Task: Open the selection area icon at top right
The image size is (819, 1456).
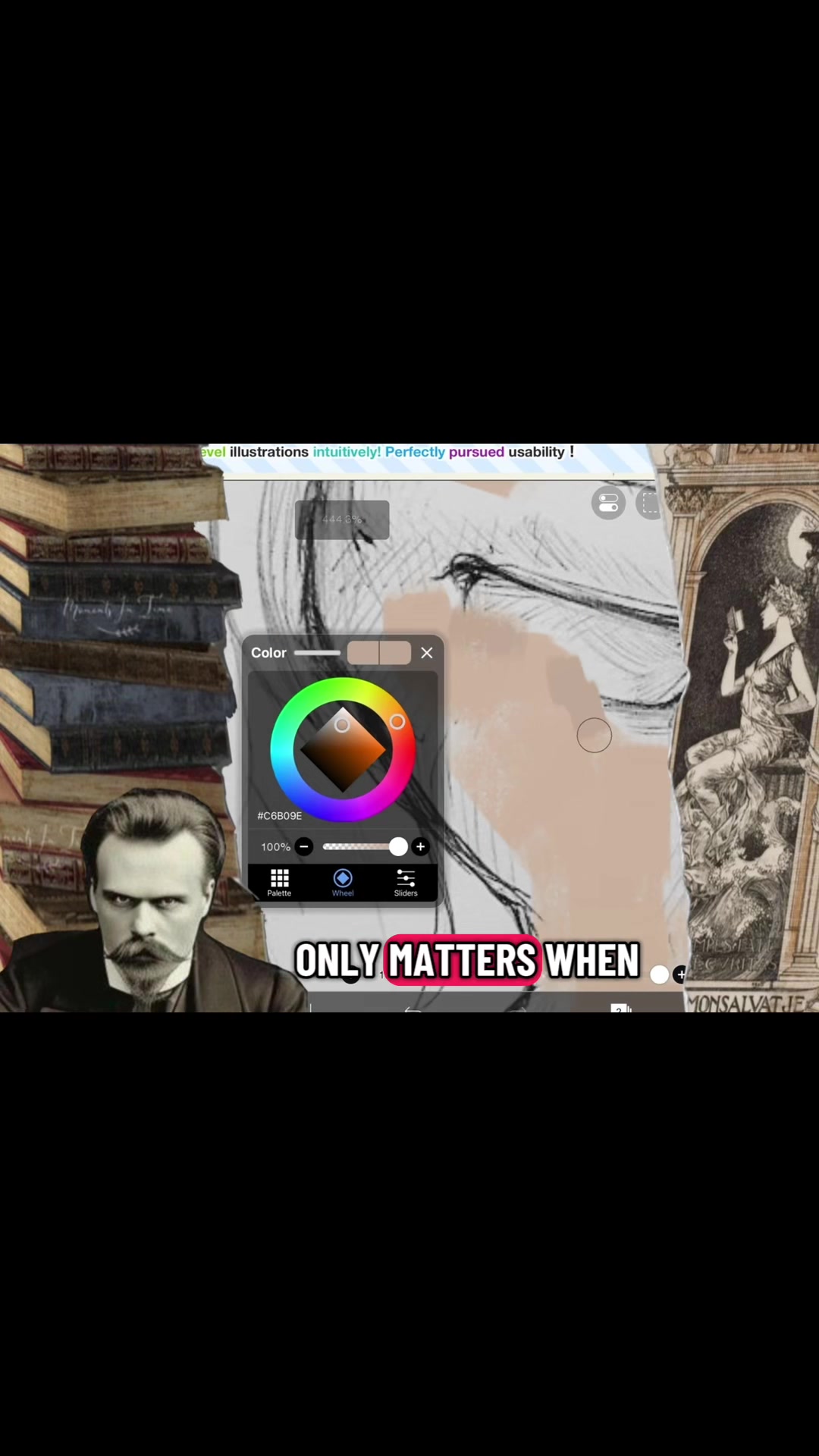Action: (x=648, y=503)
